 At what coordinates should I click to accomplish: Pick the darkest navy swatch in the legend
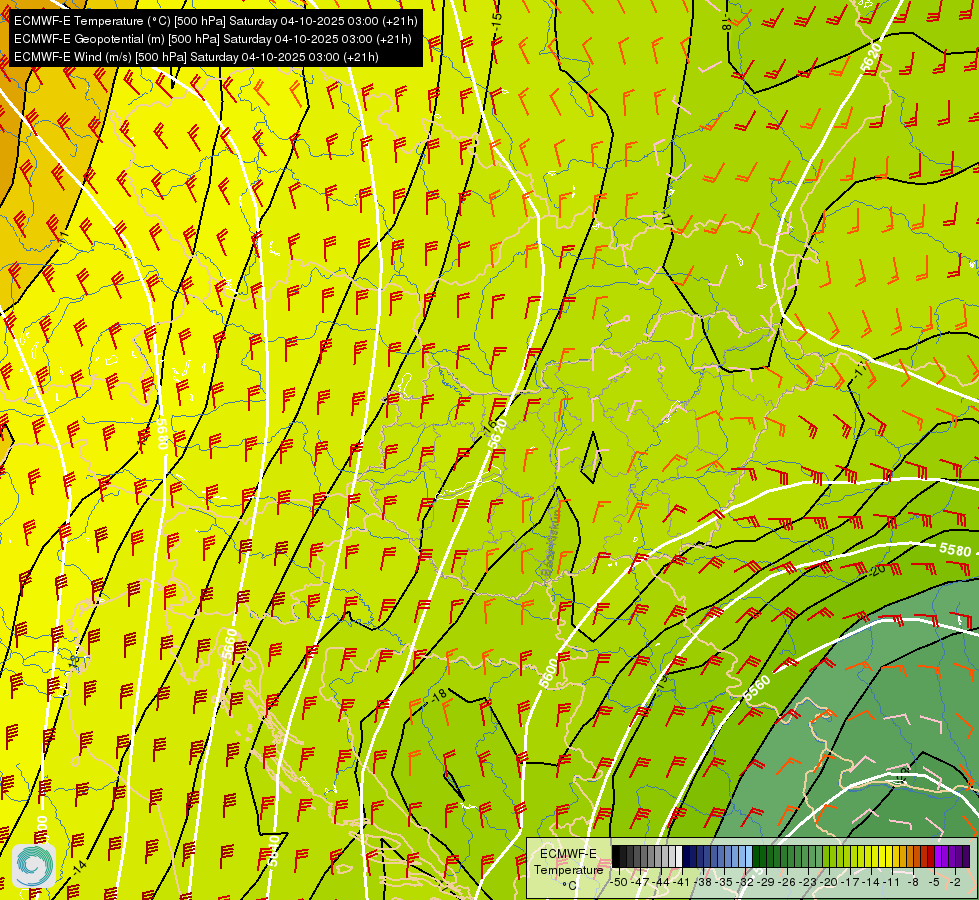[686, 856]
